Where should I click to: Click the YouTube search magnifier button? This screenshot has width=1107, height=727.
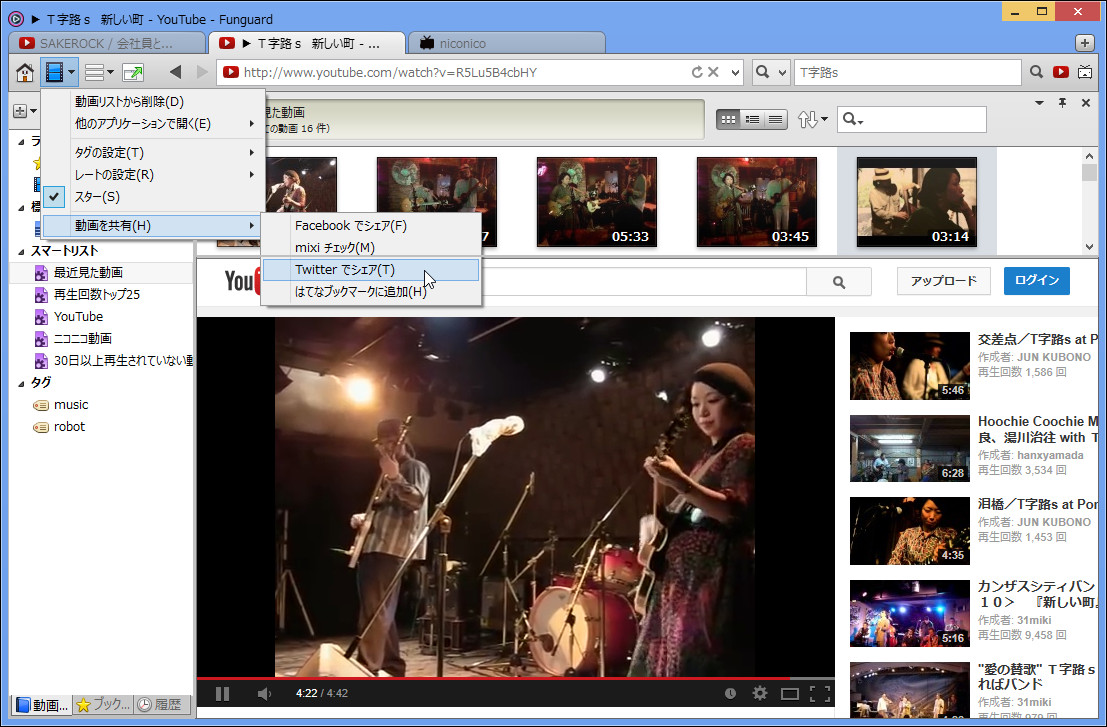pos(839,282)
